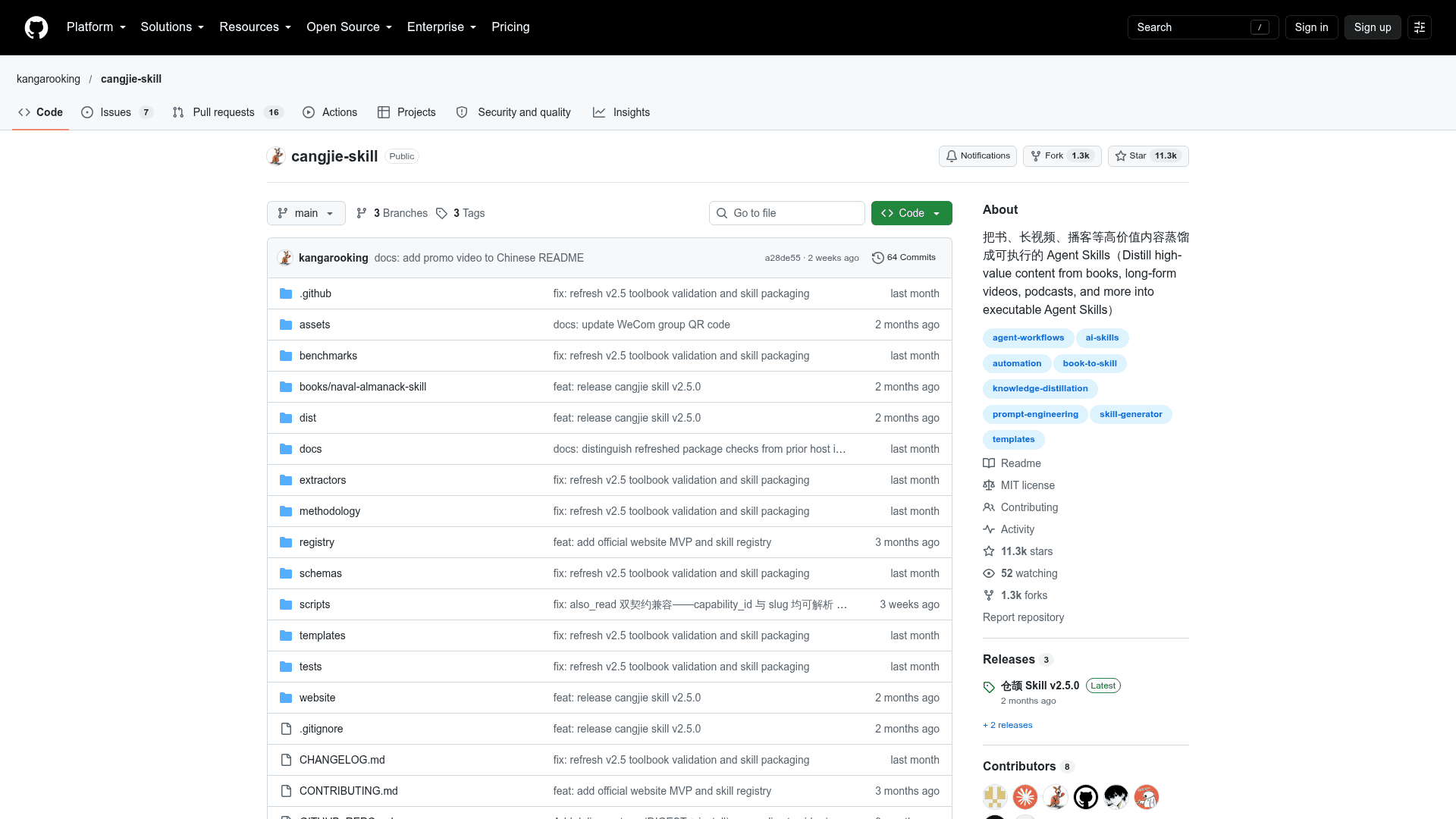Switch to the Issues tab
Image resolution: width=1456 pixels, height=819 pixels.
tap(117, 112)
